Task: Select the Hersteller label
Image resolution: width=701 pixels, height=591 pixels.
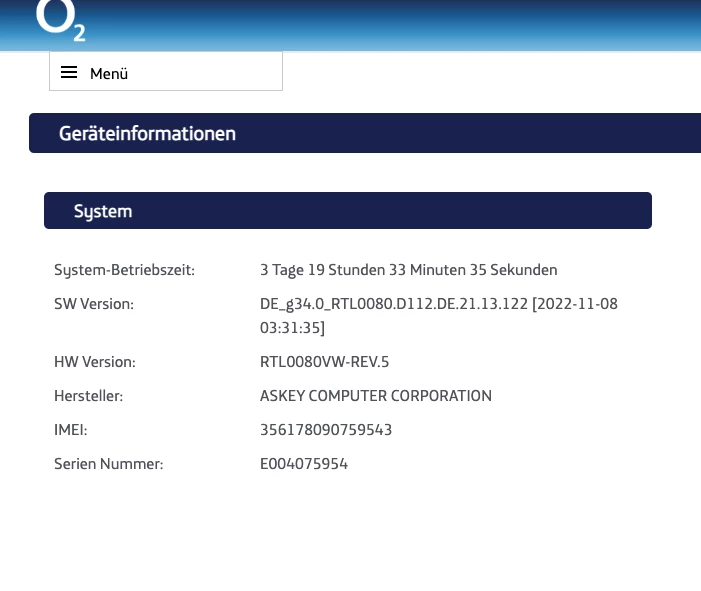Action: tap(89, 396)
